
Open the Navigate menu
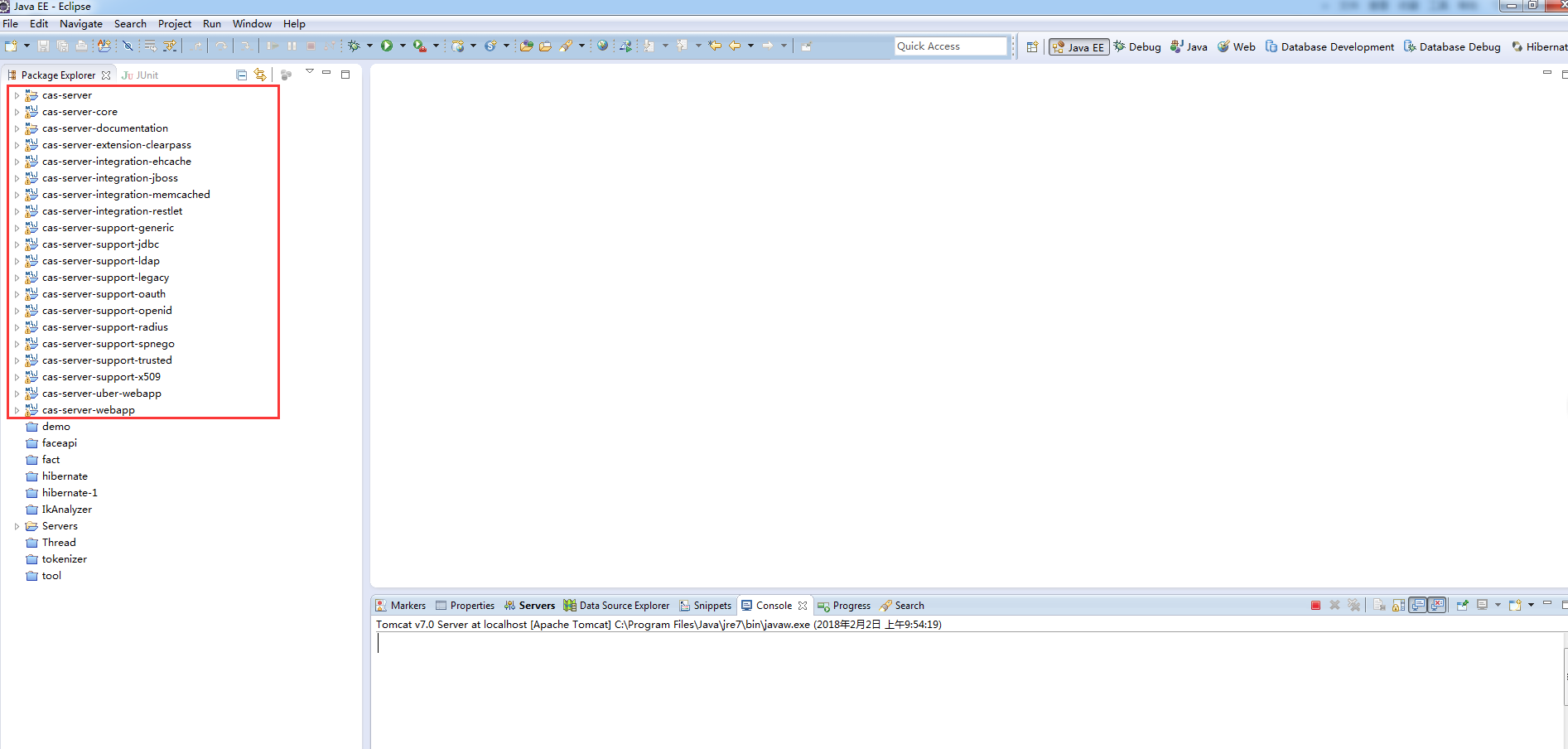[81, 24]
